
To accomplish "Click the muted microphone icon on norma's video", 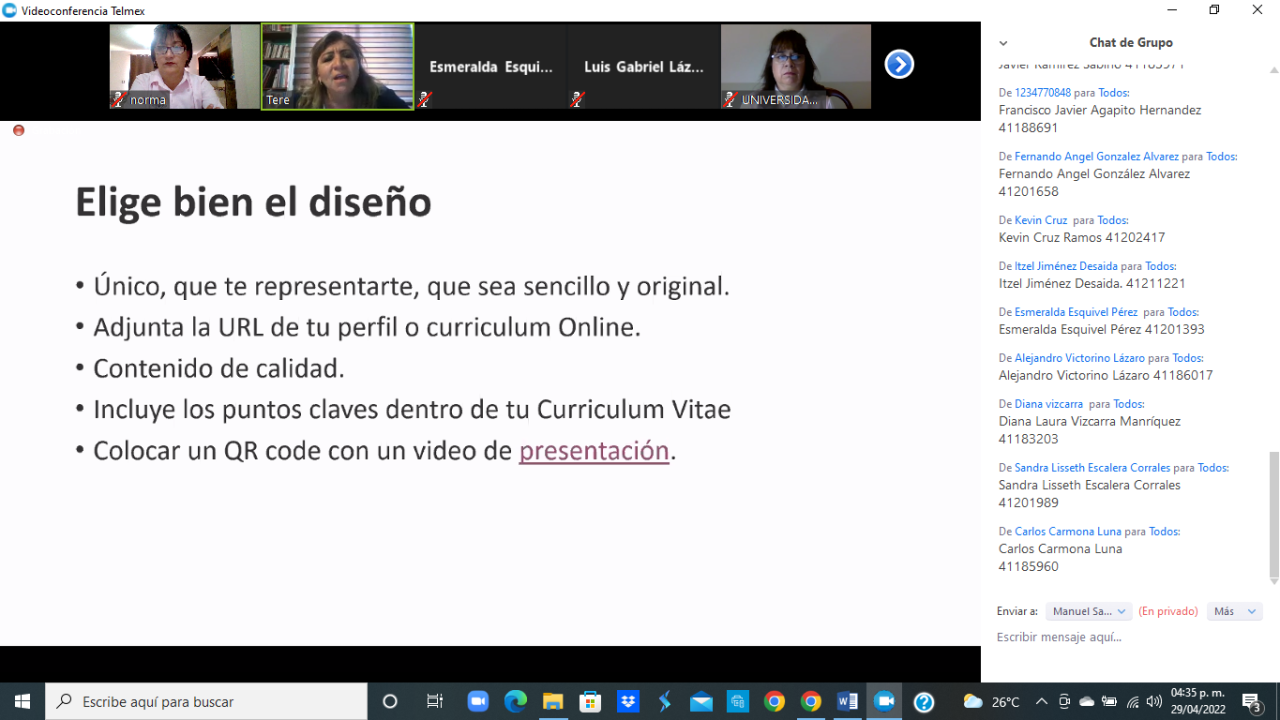I will pos(118,99).
